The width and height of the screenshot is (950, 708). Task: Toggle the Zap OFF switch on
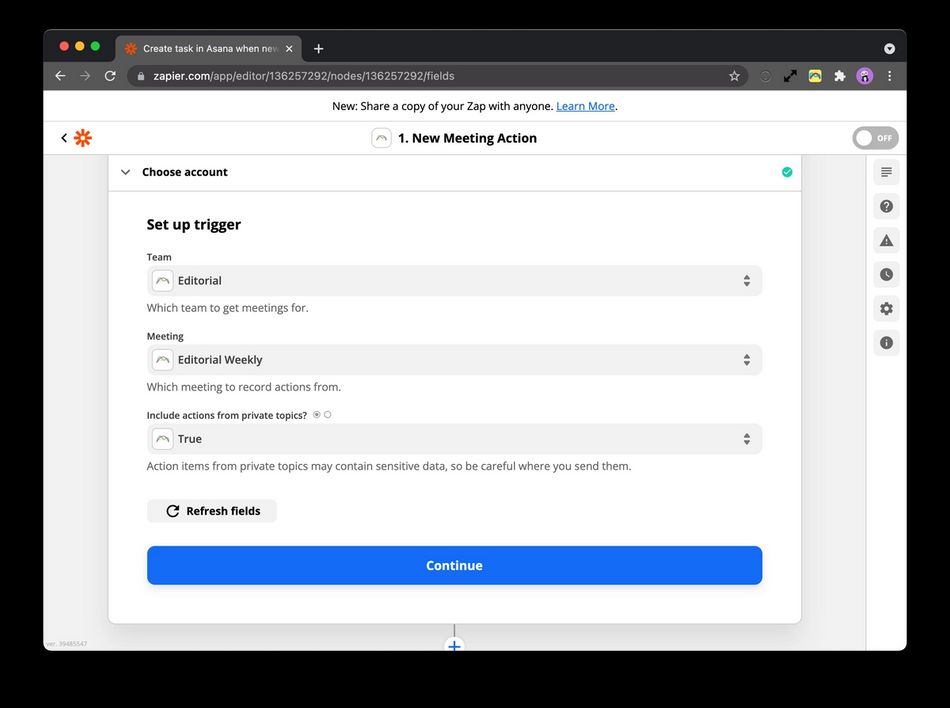(875, 138)
